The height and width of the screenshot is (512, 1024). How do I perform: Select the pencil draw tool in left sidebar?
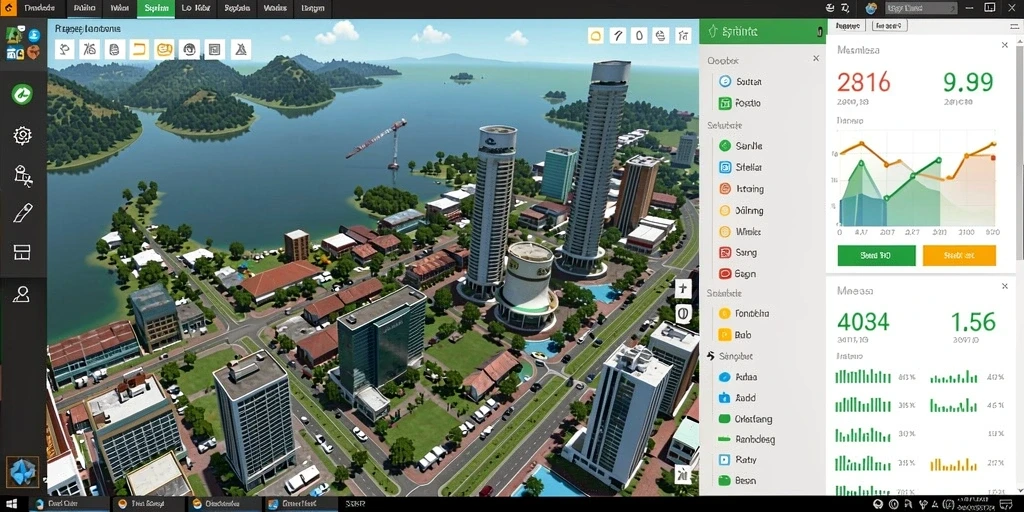coord(23,213)
